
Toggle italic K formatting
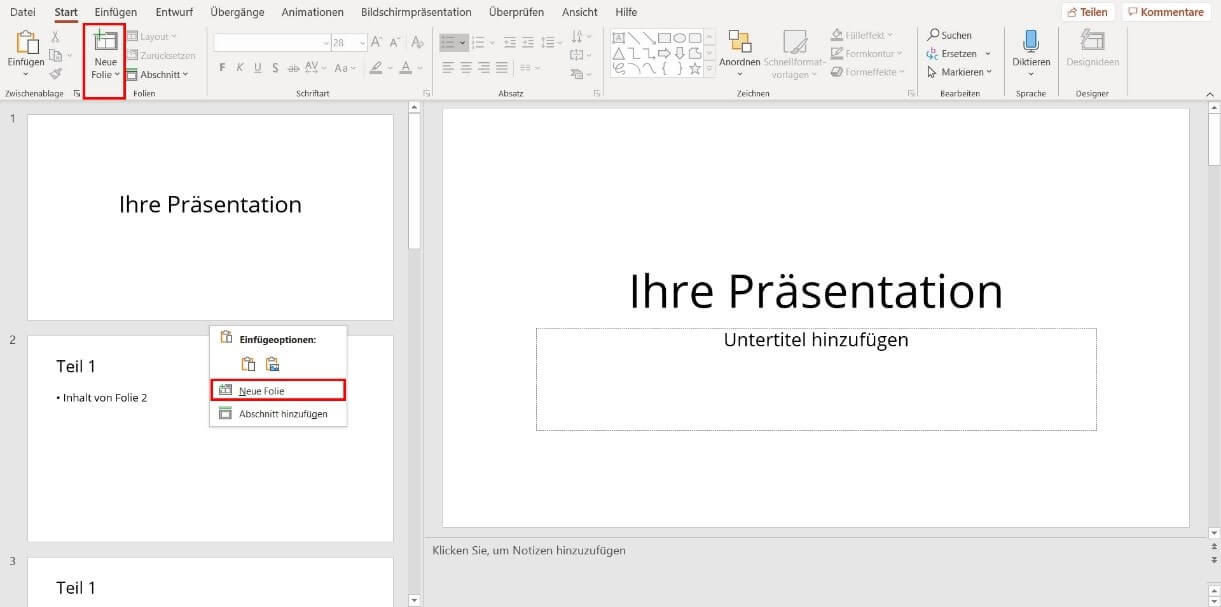click(240, 68)
